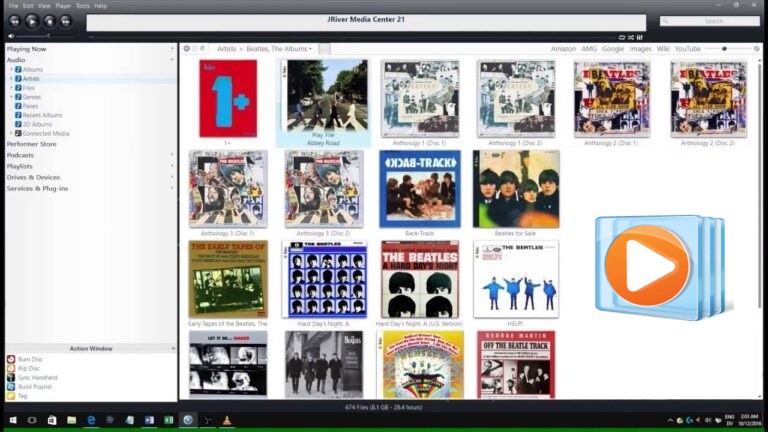Open 3D Albums view

coord(37,124)
